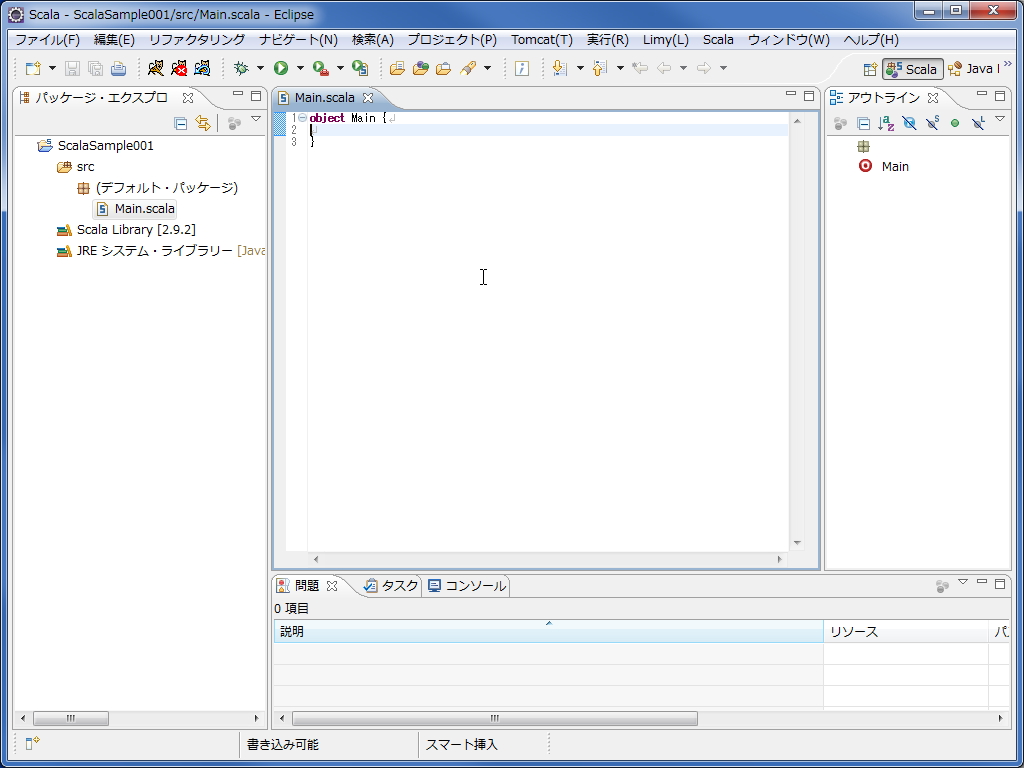Viewport: 1024px width, 768px height.
Task: Toggle alphabetical sort in Outline
Action: click(x=886, y=123)
